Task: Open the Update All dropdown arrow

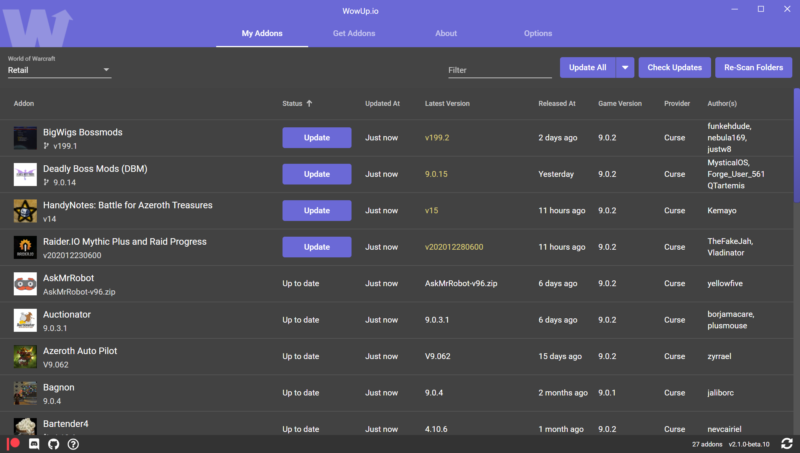Action: 625,67
